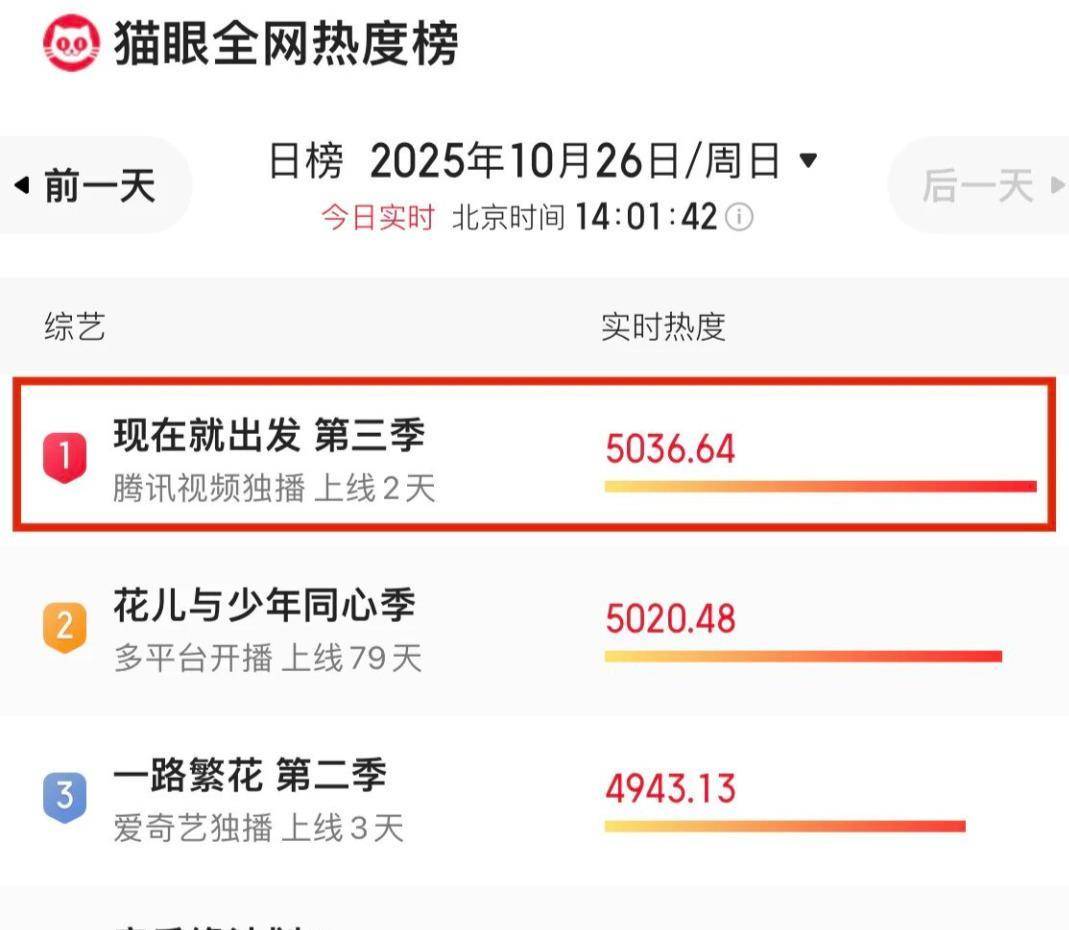
Task: Click the blue rank 3 badge
Action: click(65, 797)
